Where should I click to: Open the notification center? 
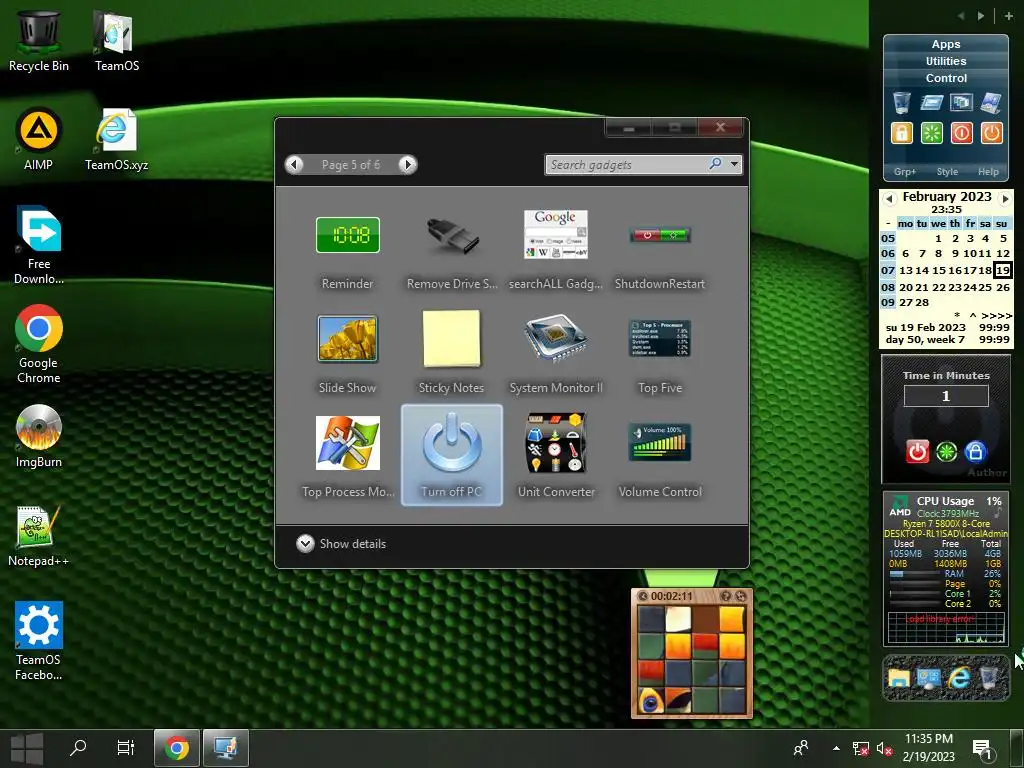[982, 748]
